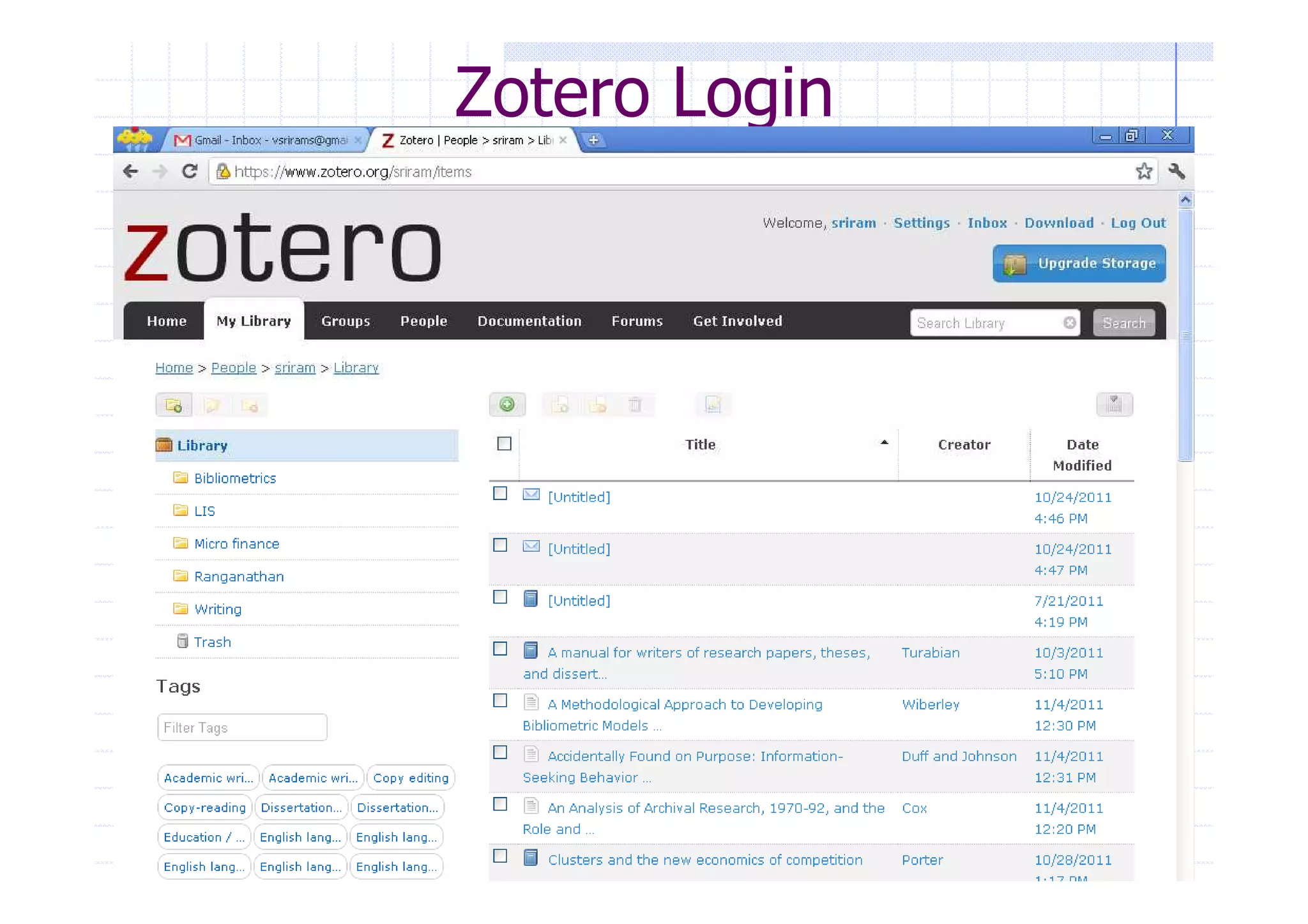Open the Documentation tab

[529, 321]
